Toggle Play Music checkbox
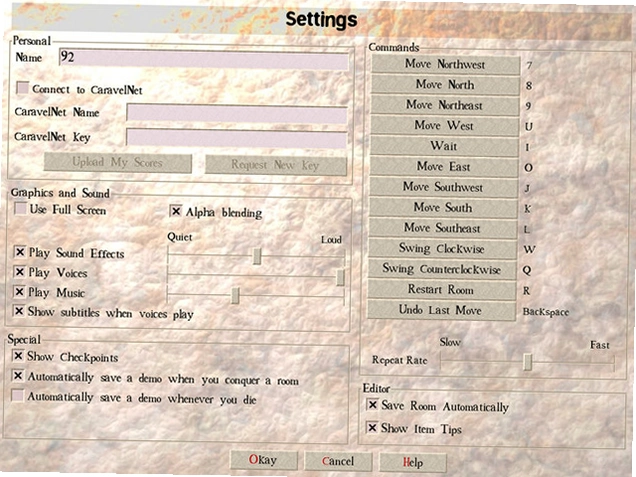This screenshot has width=636, height=477. tap(19, 291)
